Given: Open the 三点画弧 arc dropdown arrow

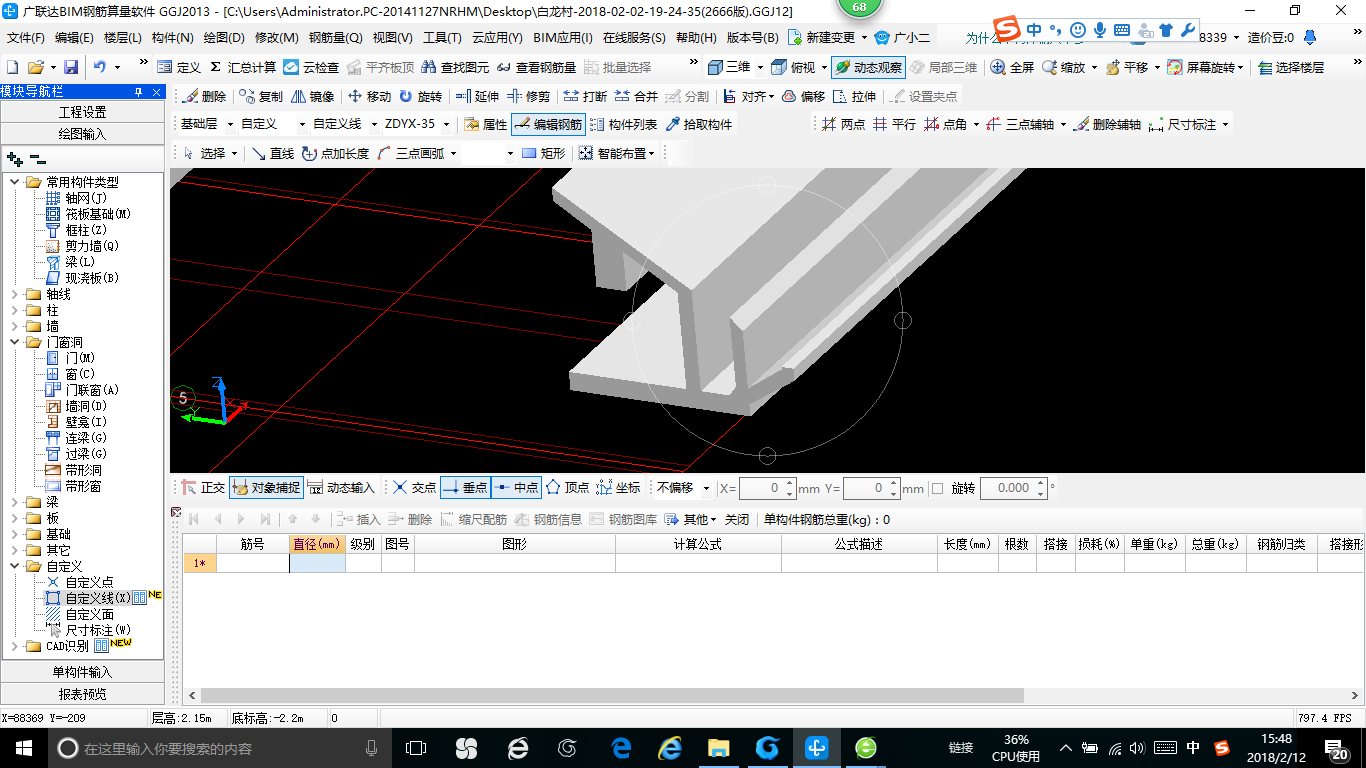Looking at the screenshot, I should coord(453,153).
